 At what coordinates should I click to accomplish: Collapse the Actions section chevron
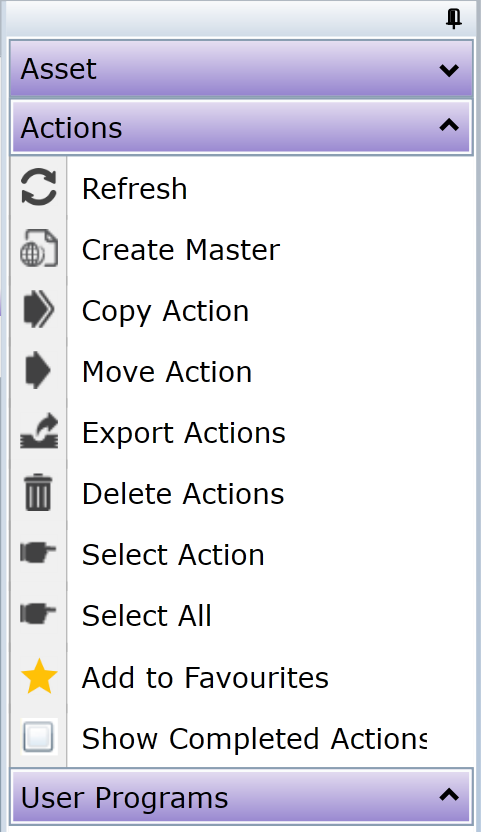[449, 126]
